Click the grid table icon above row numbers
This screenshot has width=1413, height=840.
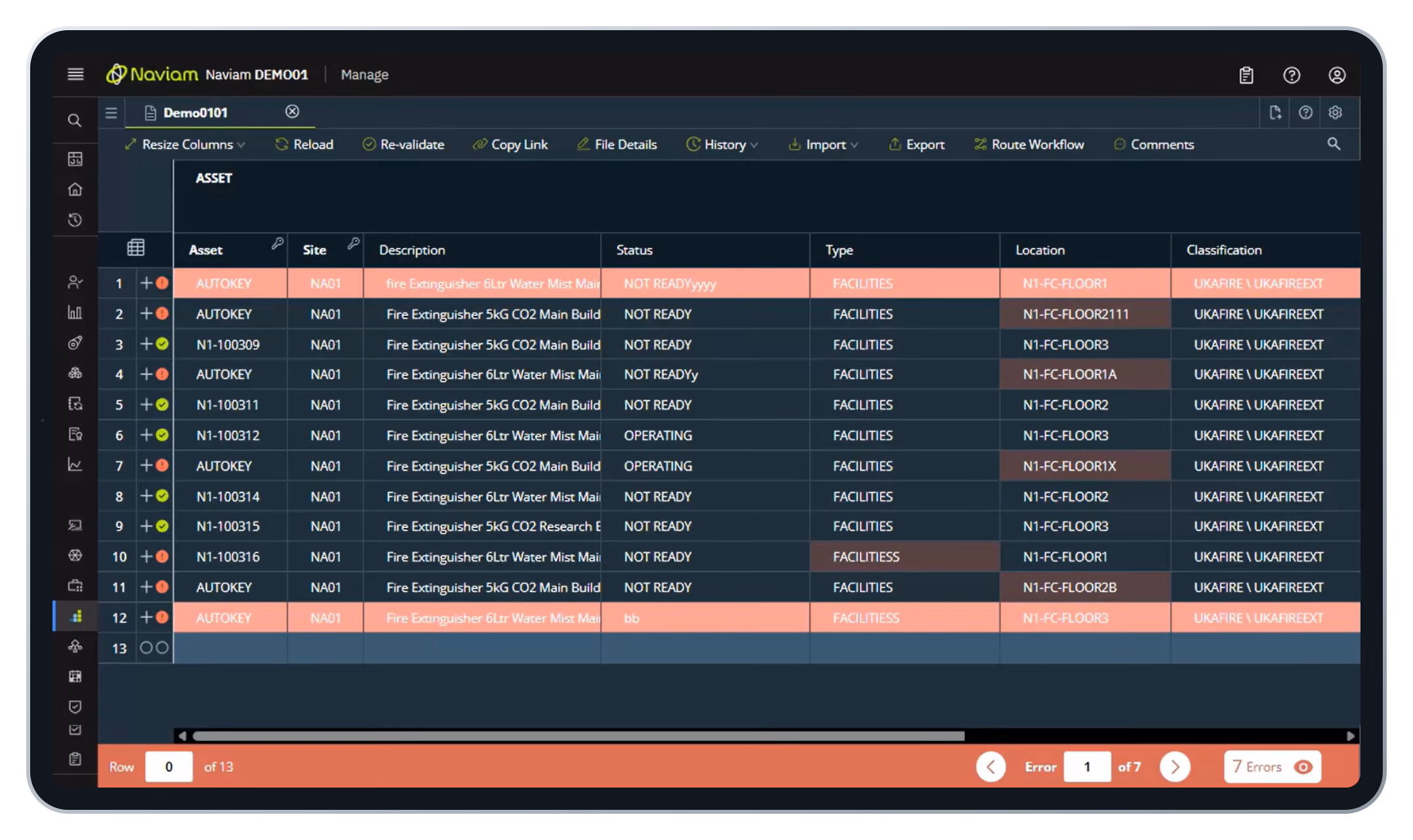[136, 248]
